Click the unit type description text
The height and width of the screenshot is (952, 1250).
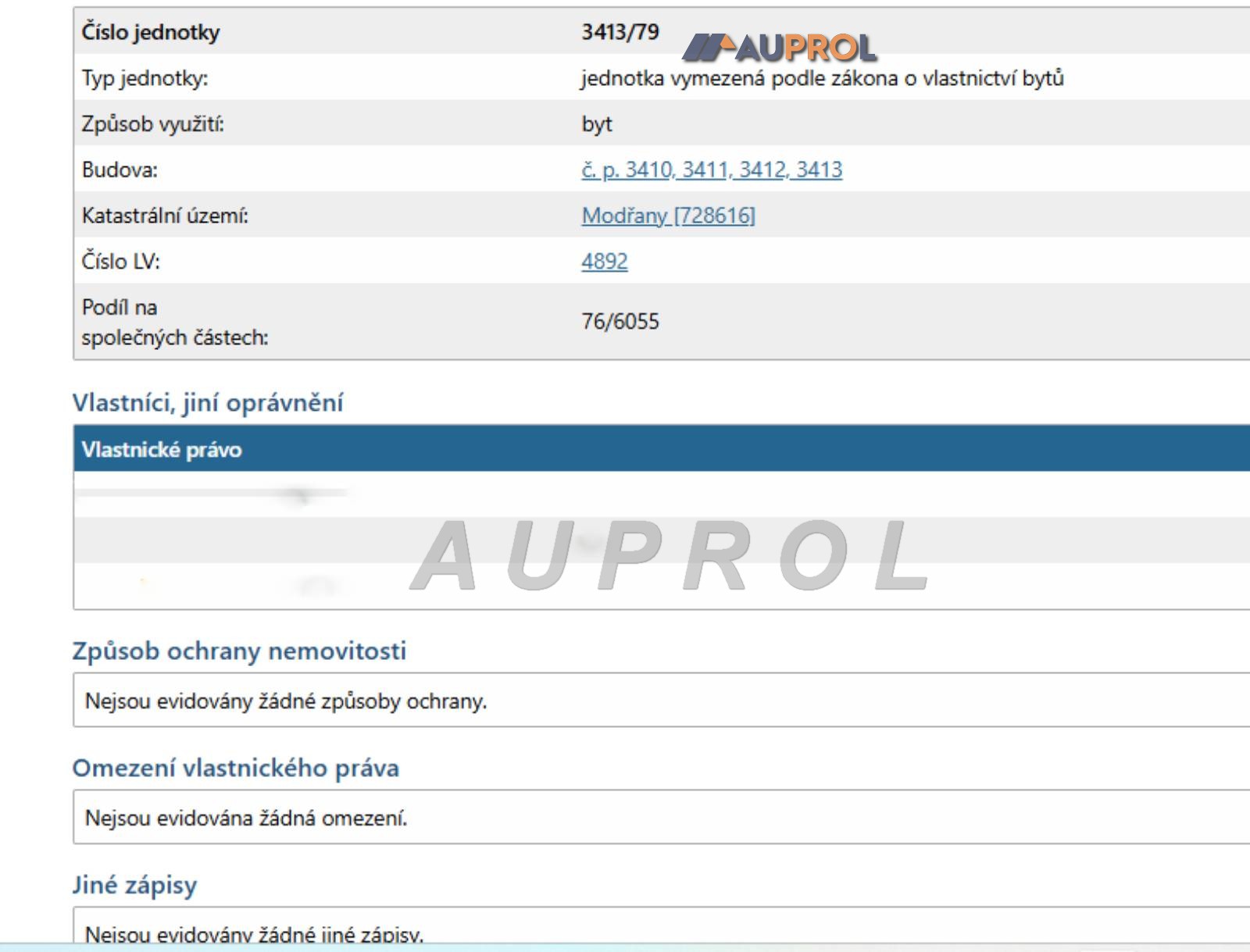[x=821, y=78]
